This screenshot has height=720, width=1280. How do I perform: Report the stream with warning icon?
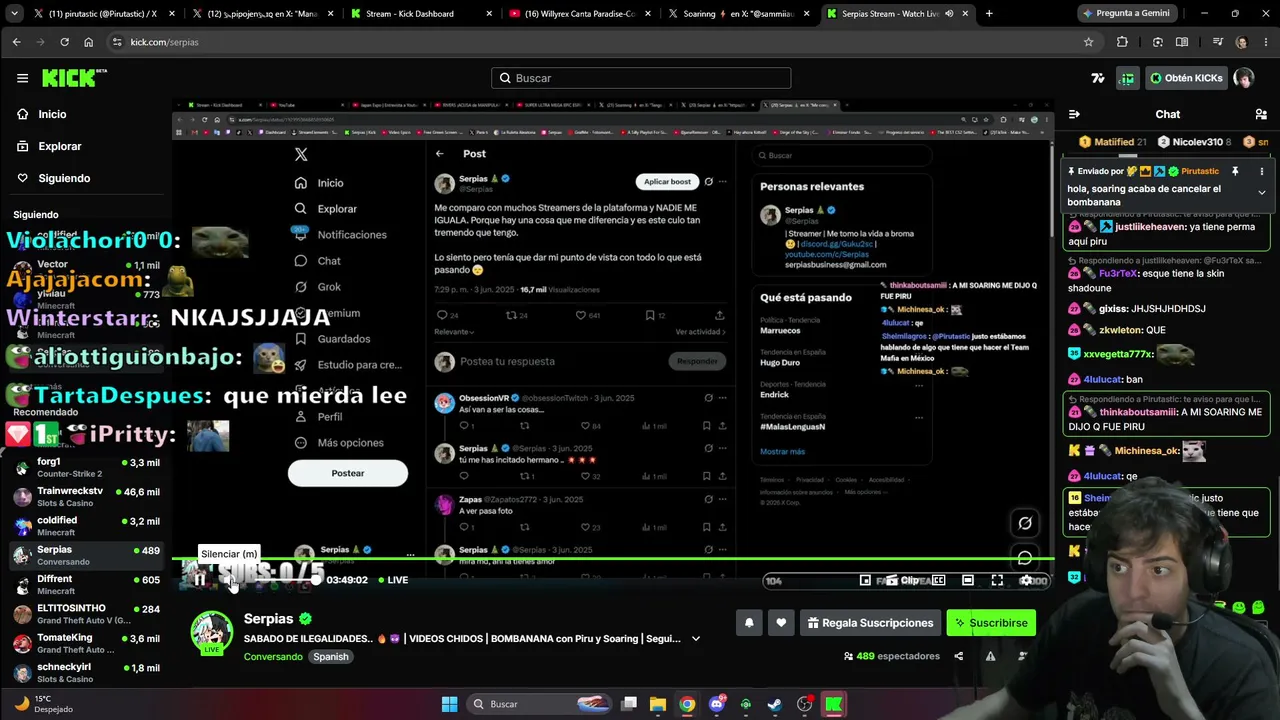click(x=990, y=656)
